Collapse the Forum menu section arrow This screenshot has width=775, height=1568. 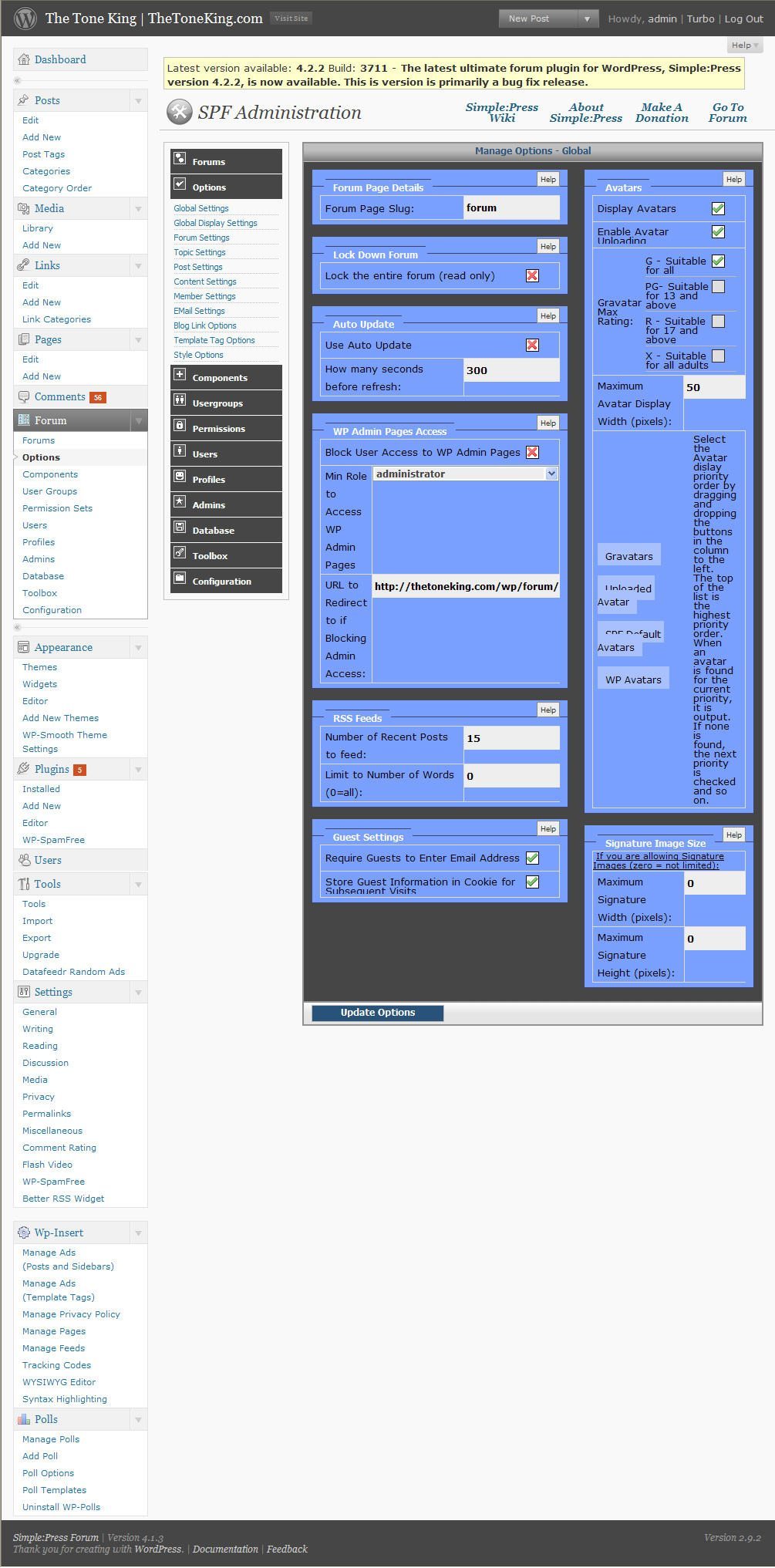pos(138,420)
